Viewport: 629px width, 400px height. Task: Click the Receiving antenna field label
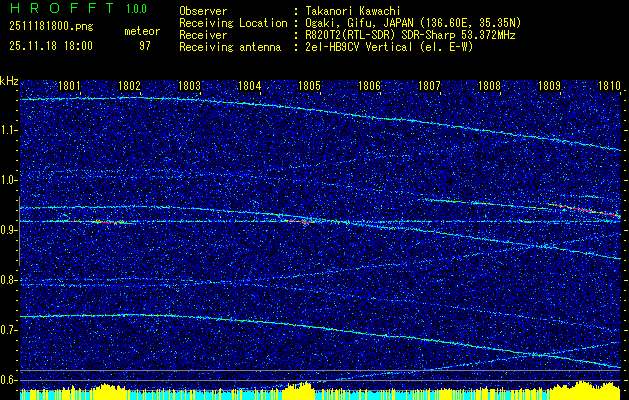pyautogui.click(x=230, y=47)
